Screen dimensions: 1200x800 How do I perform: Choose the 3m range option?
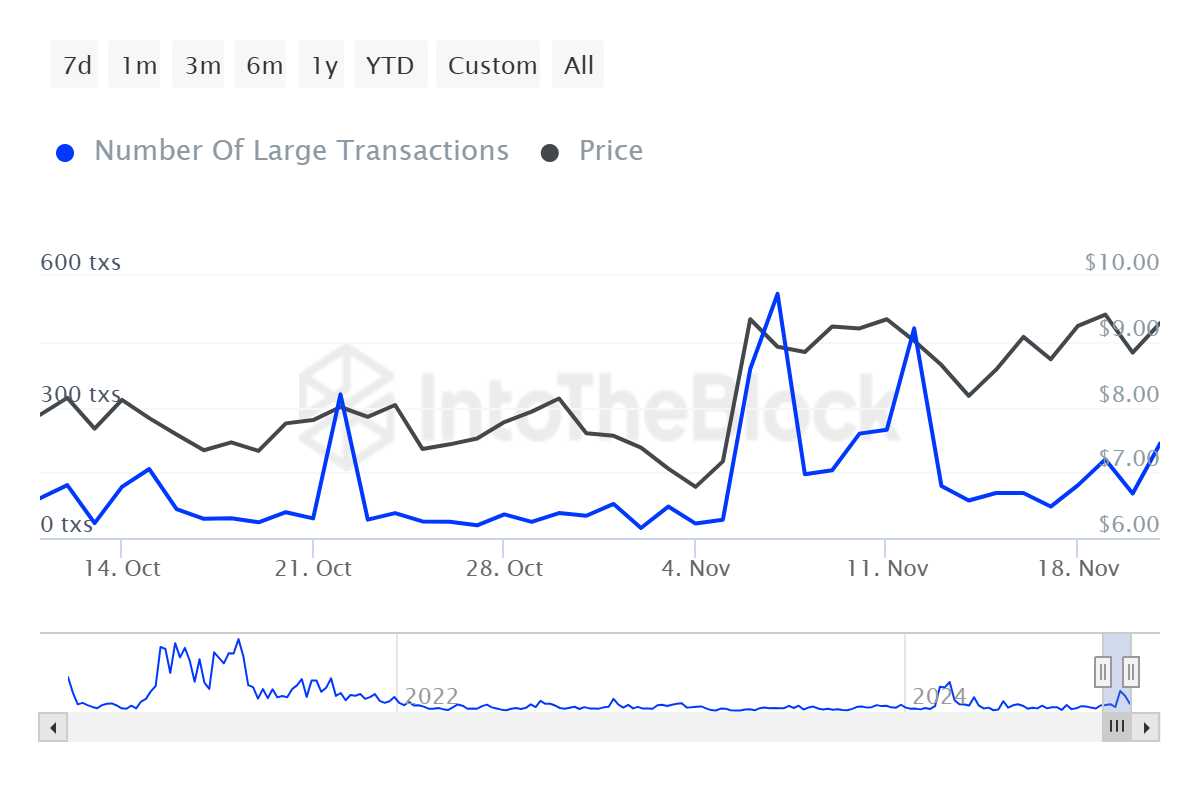click(200, 66)
